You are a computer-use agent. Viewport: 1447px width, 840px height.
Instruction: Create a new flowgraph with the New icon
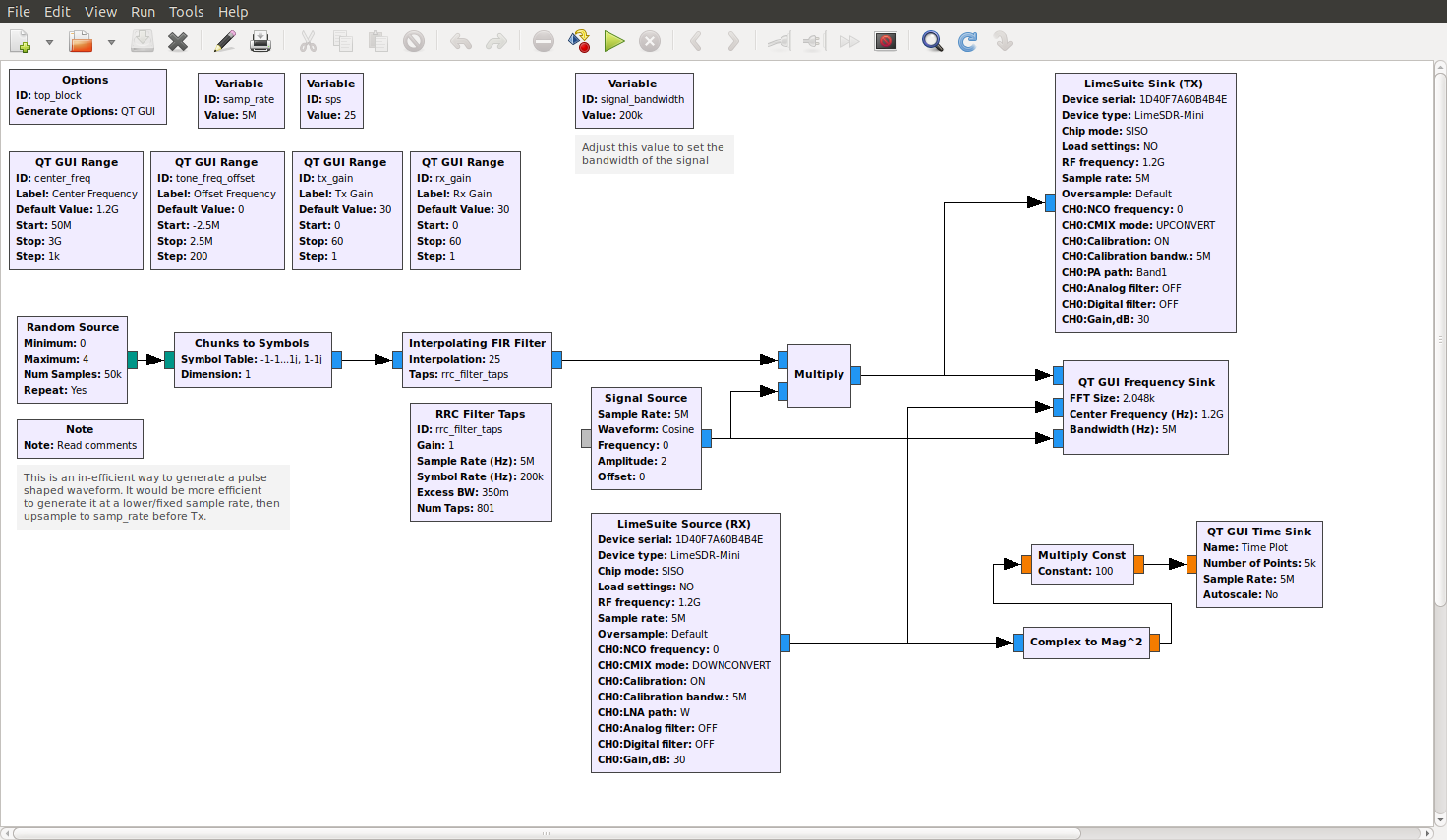point(21,41)
